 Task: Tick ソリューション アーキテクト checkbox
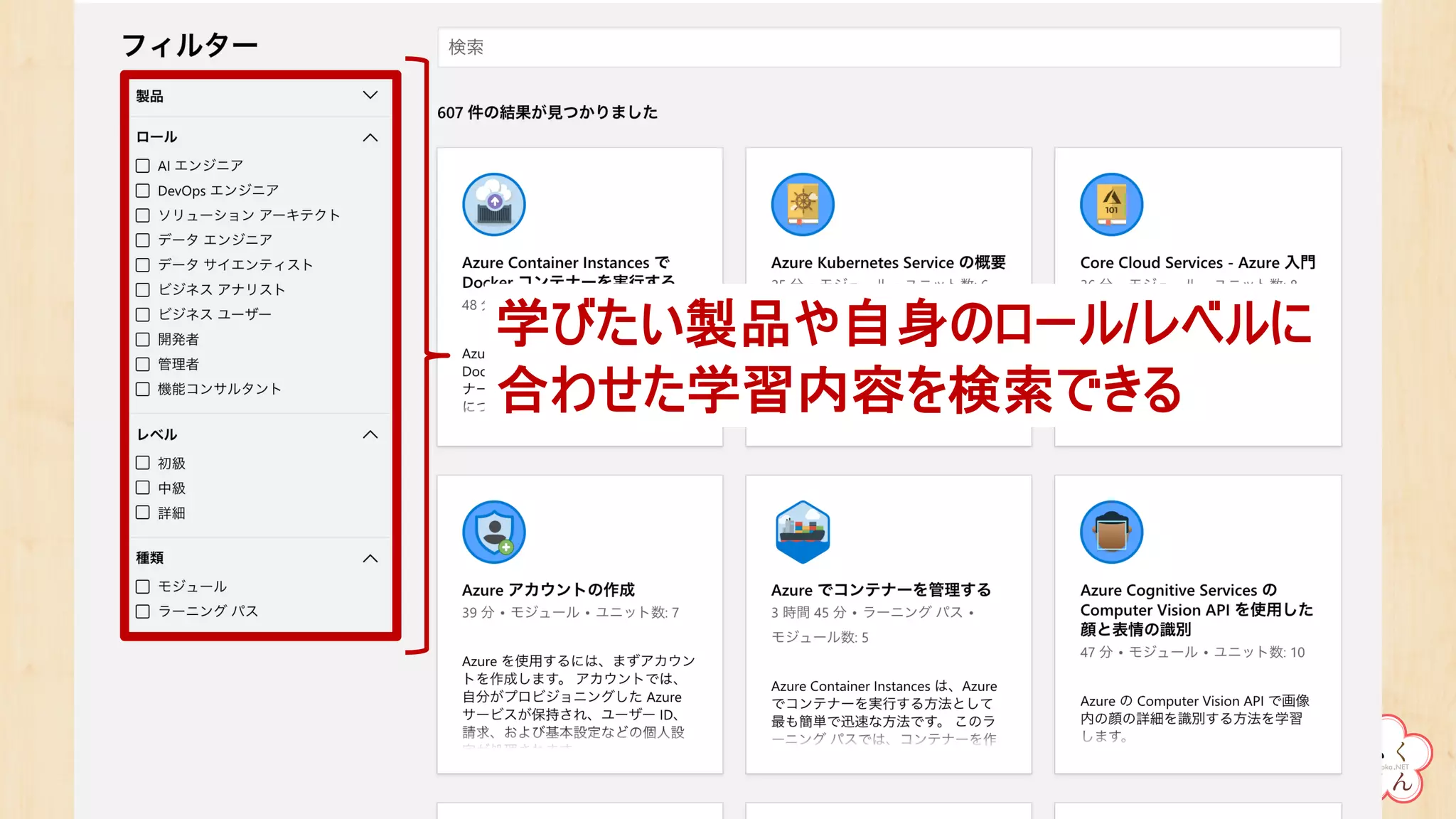tap(143, 215)
